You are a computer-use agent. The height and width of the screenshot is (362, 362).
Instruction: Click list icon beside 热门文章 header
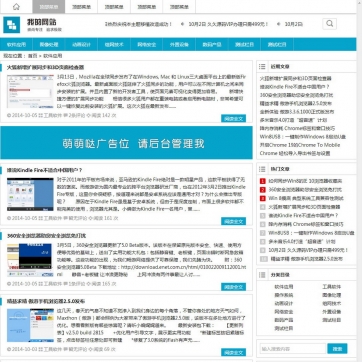click(x=262, y=169)
